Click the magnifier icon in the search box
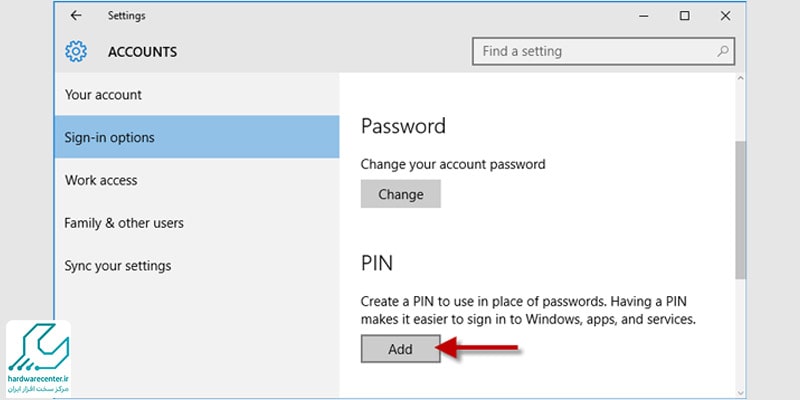The height and width of the screenshot is (400, 800). pyautogui.click(x=722, y=51)
